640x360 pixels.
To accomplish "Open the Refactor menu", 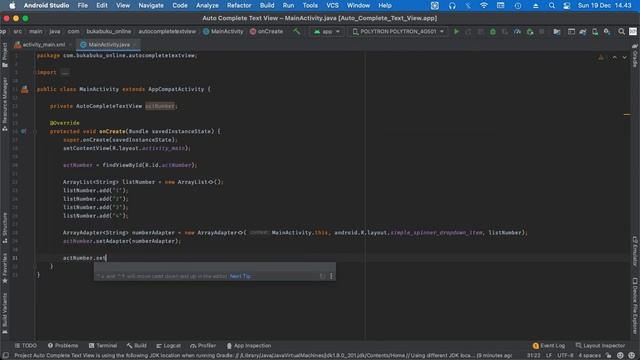I will pos(239,5).
